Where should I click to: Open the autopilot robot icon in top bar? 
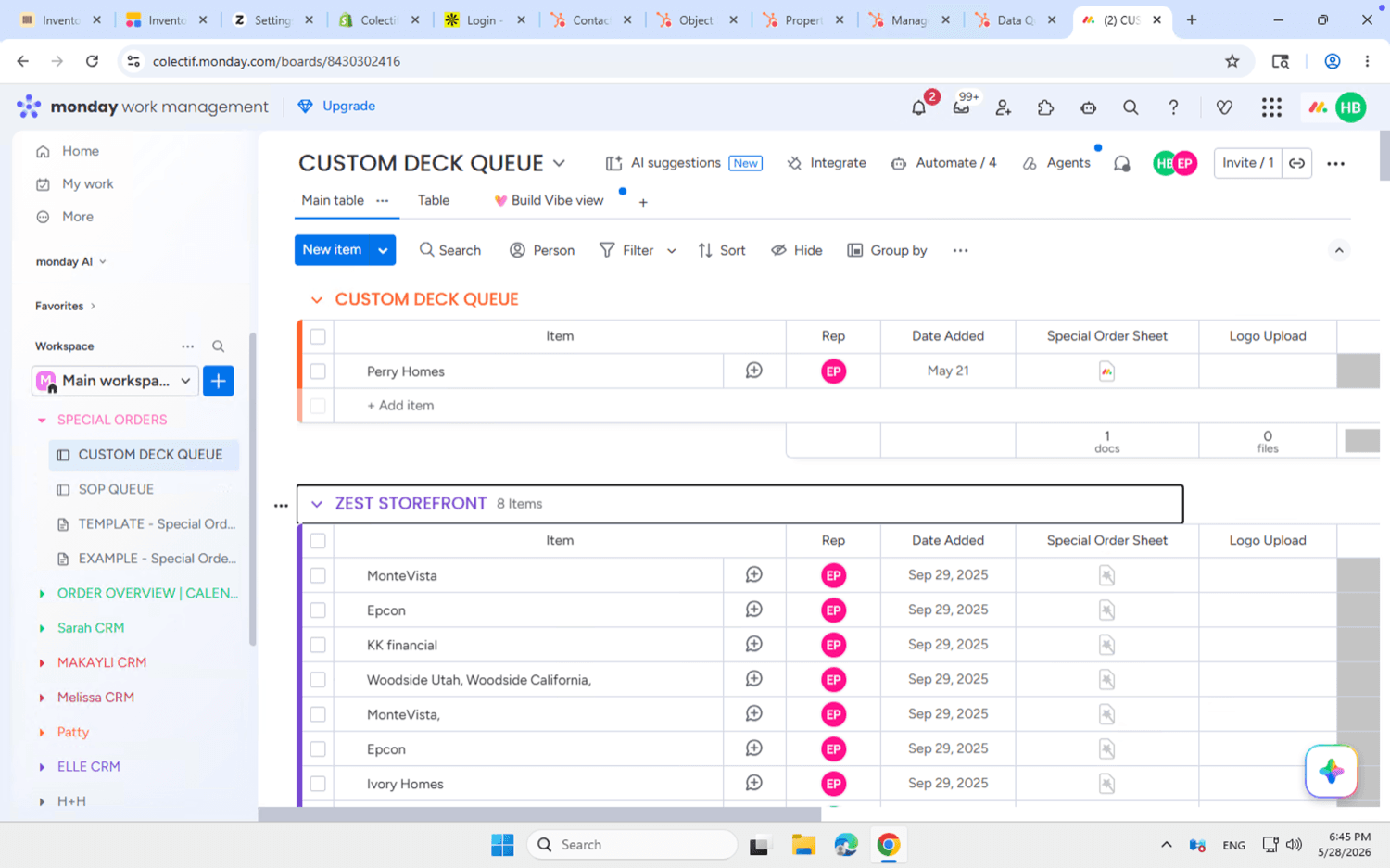coord(1088,107)
